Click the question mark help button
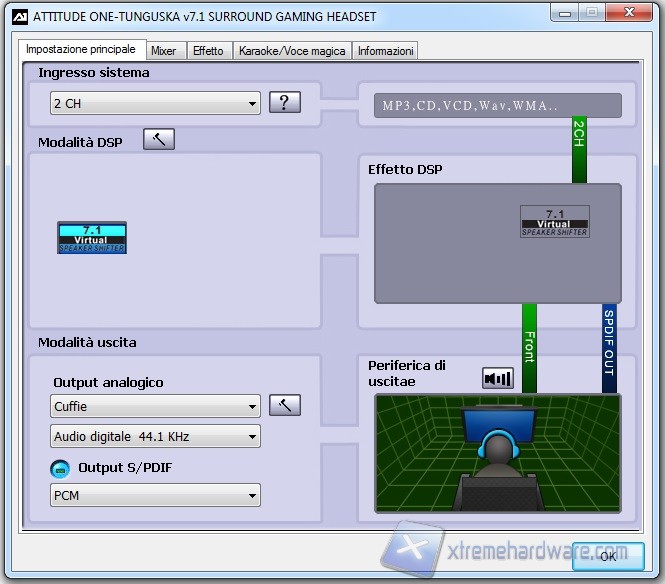 [285, 102]
